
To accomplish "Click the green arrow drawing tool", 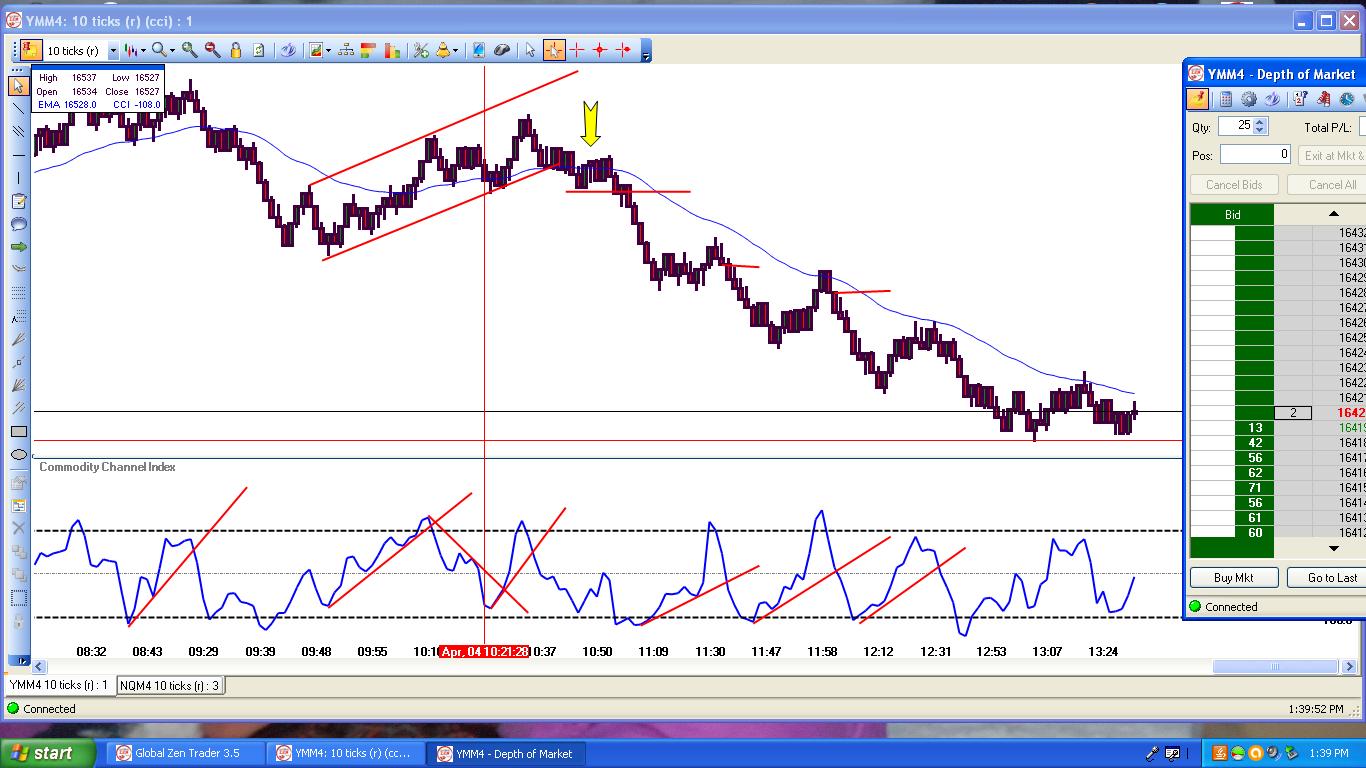I will [x=18, y=247].
